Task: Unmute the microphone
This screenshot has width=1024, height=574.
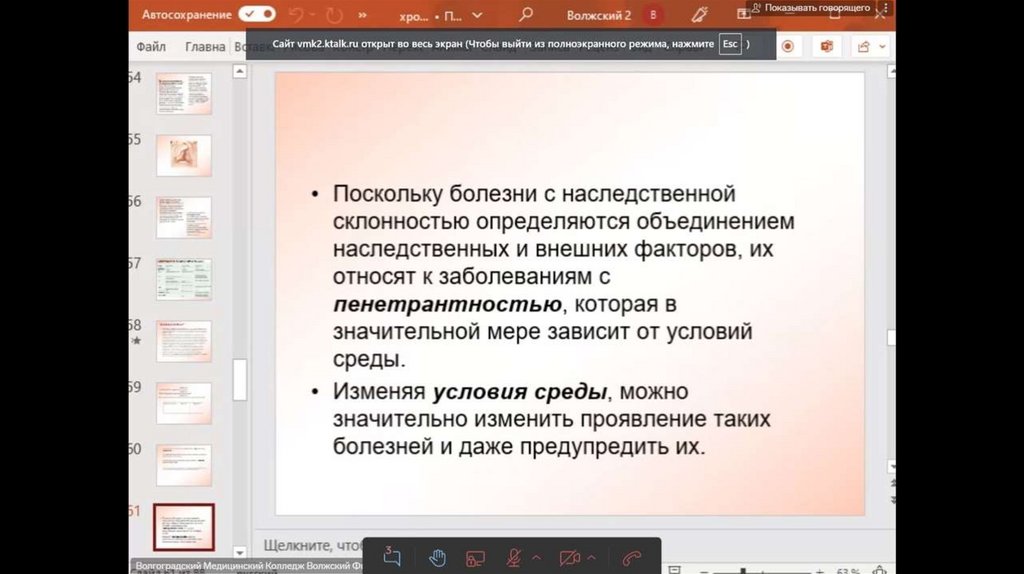Action: 514,557
